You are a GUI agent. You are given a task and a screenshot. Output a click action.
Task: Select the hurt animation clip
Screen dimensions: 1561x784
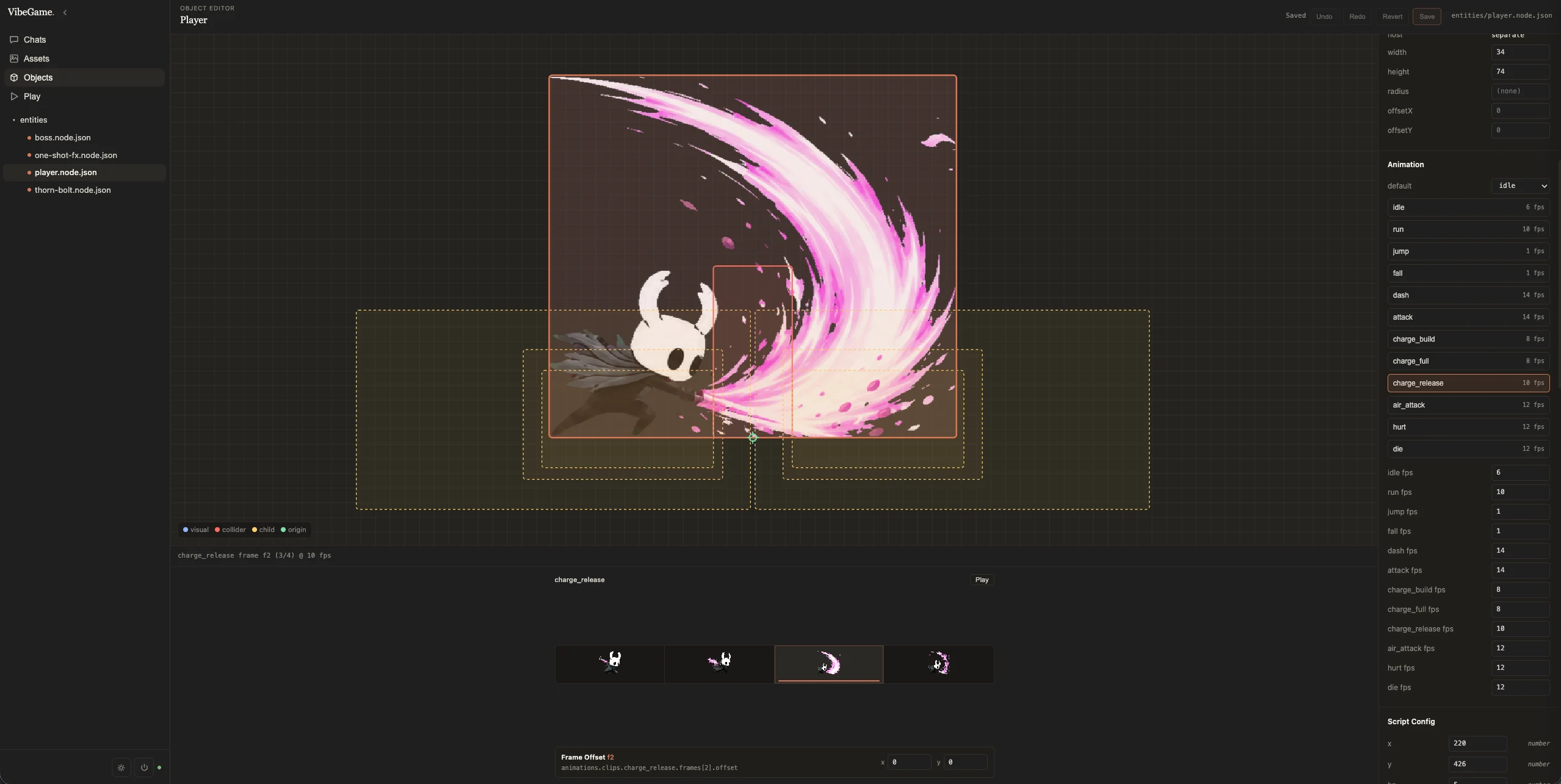(1468, 427)
